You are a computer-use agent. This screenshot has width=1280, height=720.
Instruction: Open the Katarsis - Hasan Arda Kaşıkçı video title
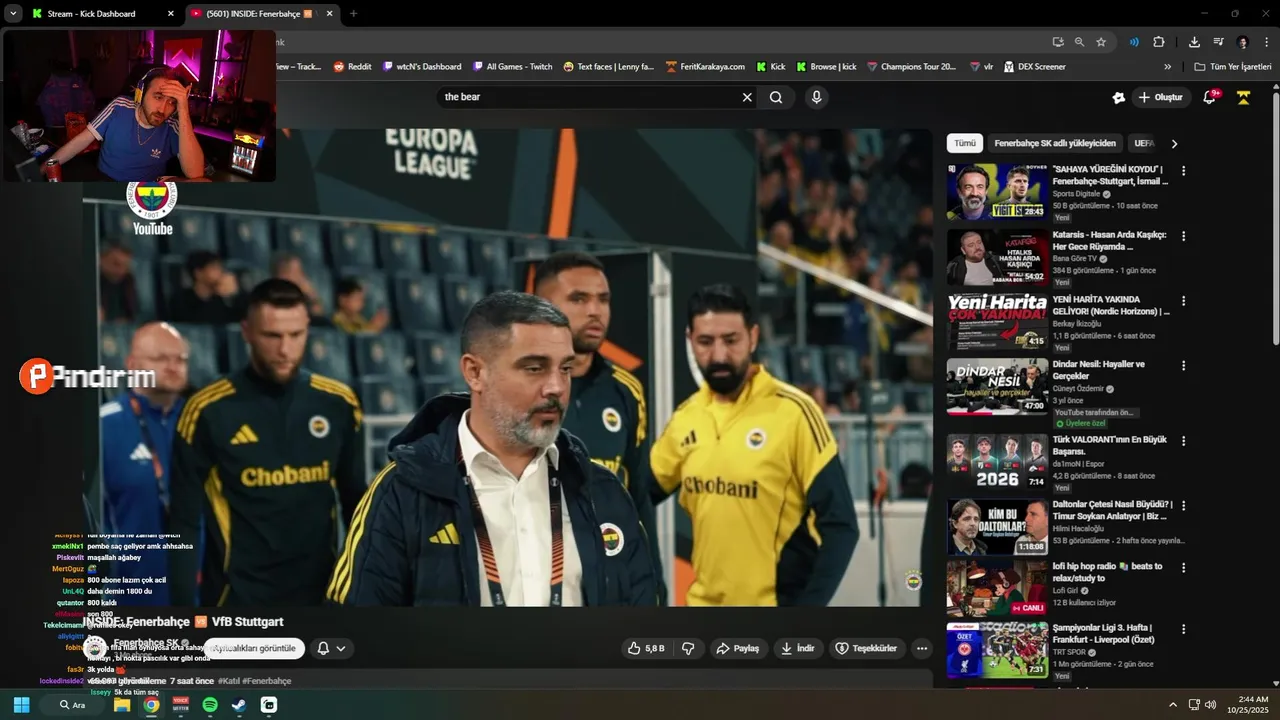coord(1109,240)
